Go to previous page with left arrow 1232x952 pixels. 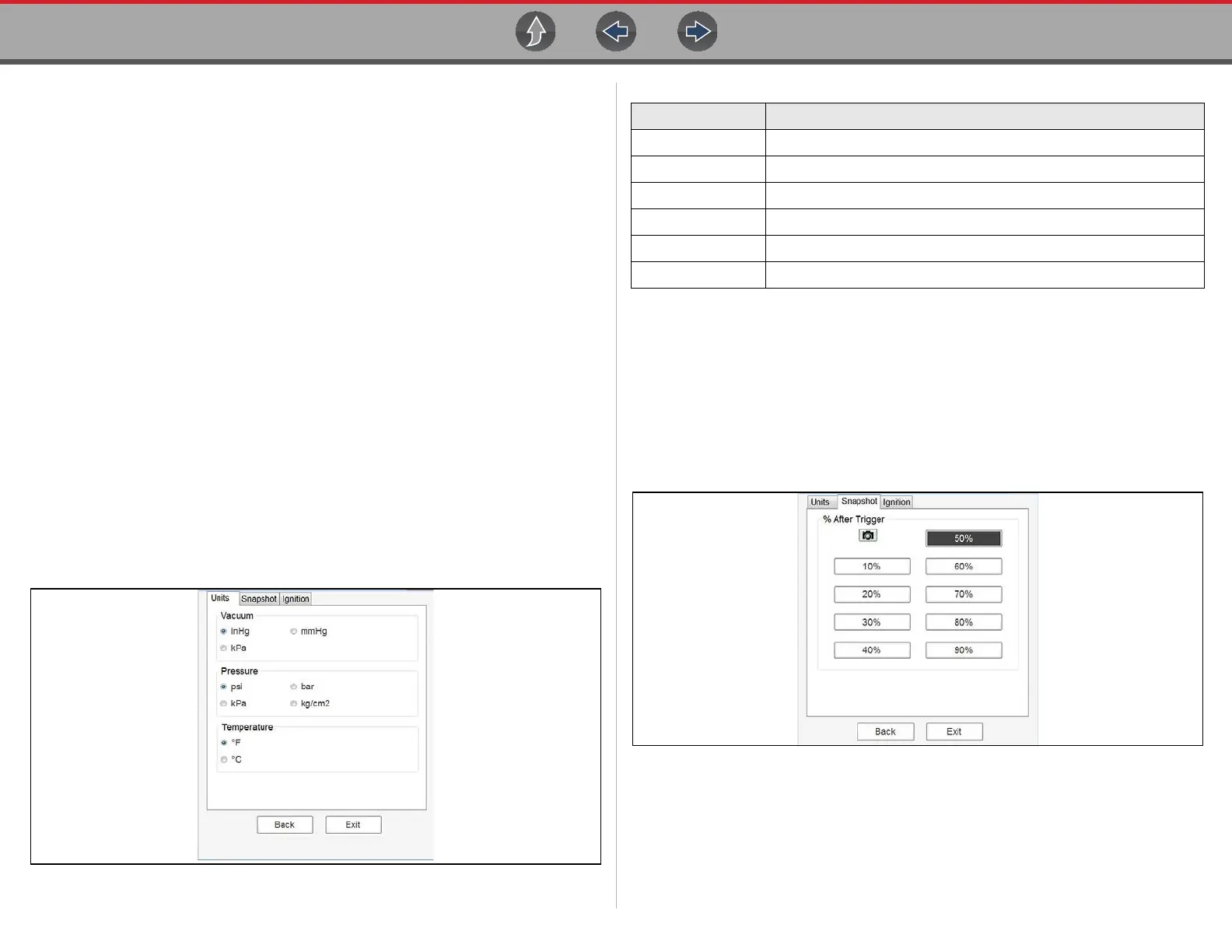click(x=616, y=32)
